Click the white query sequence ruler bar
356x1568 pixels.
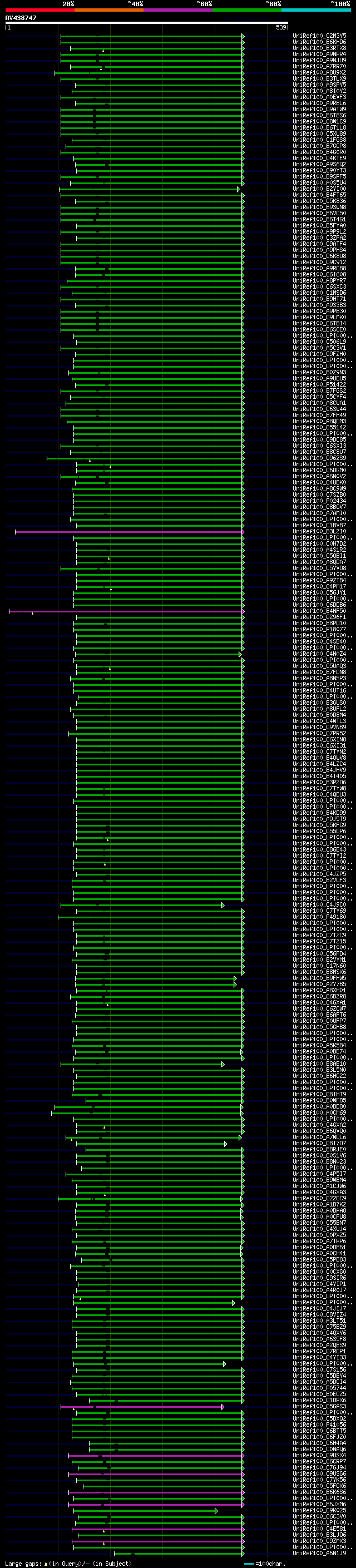click(x=146, y=23)
